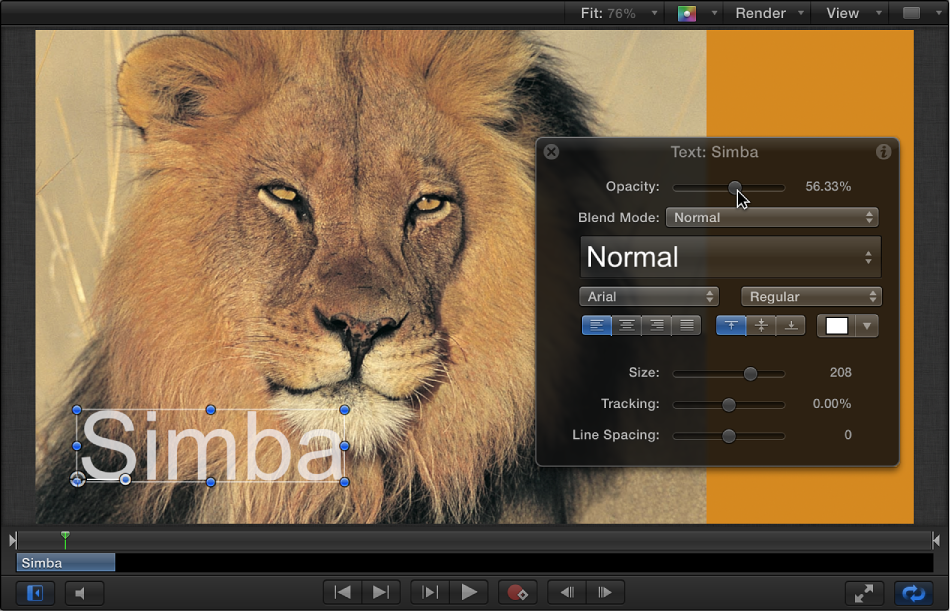This screenshot has height=612, width=950.
Task: Set vertical alignment to middle
Action: coord(761,325)
